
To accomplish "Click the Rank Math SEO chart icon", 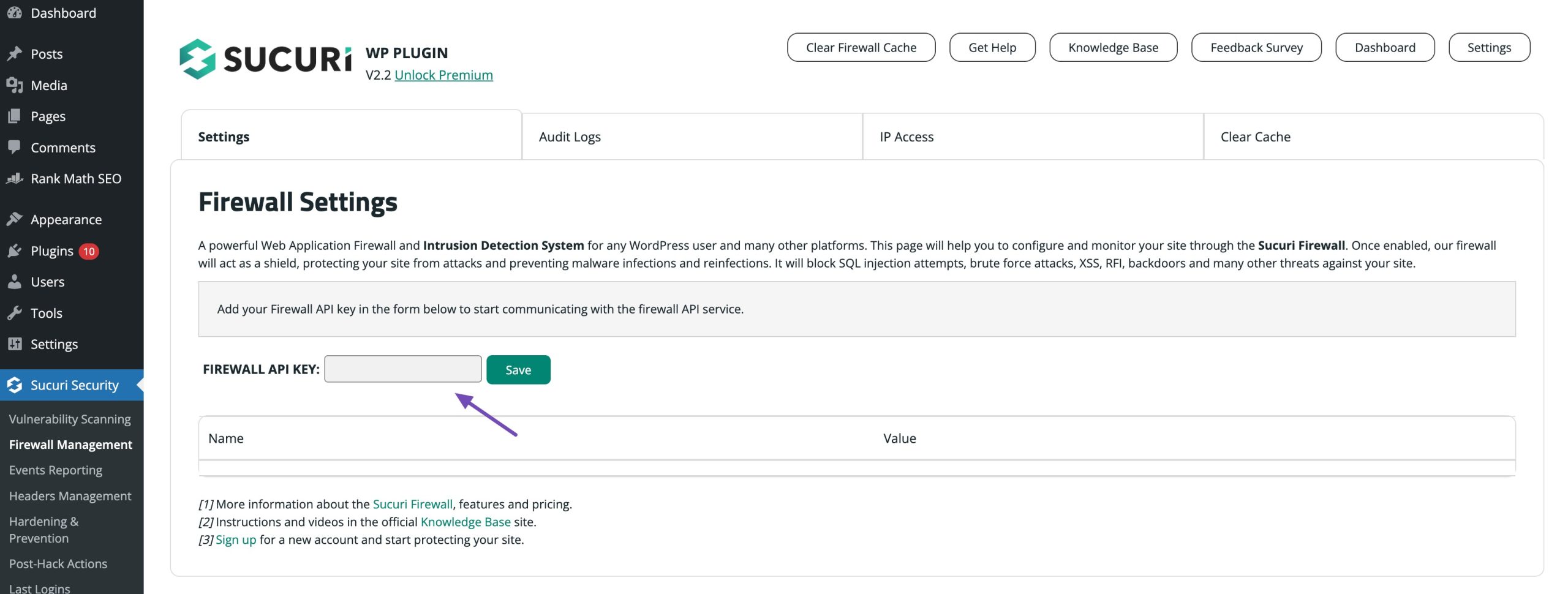I will pyautogui.click(x=15, y=178).
